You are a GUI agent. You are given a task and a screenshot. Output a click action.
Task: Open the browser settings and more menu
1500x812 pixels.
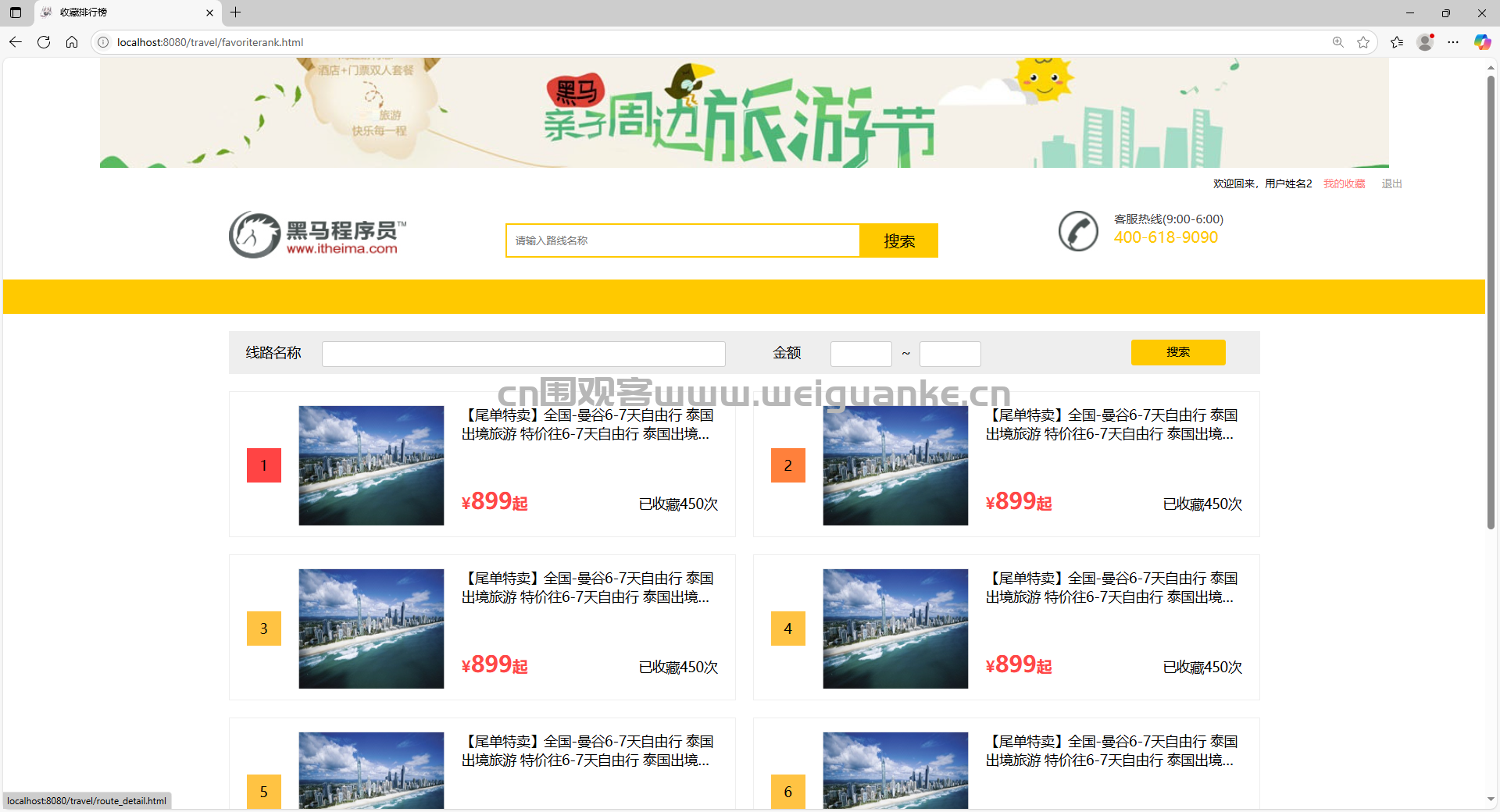(x=1453, y=42)
